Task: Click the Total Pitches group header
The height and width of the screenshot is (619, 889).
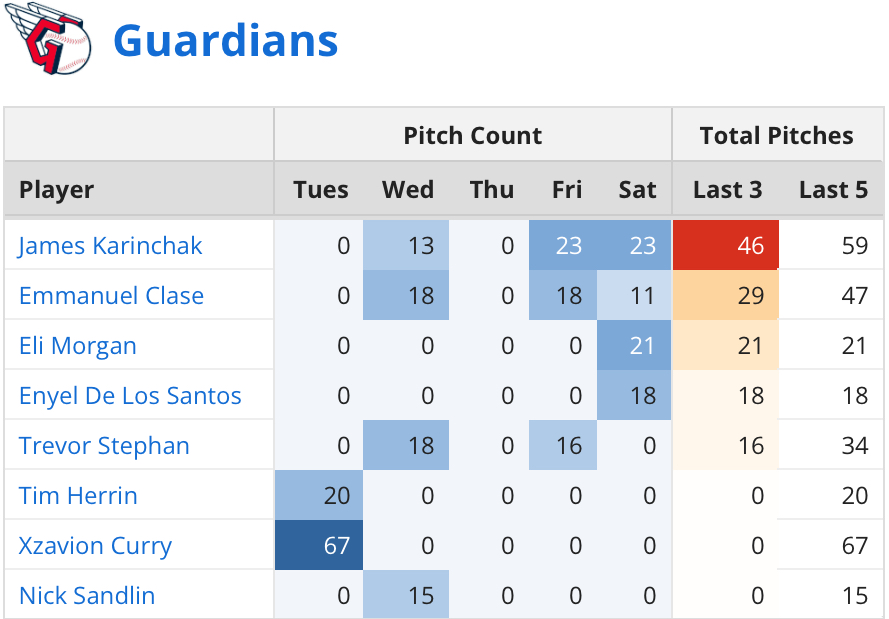Action: (x=777, y=136)
